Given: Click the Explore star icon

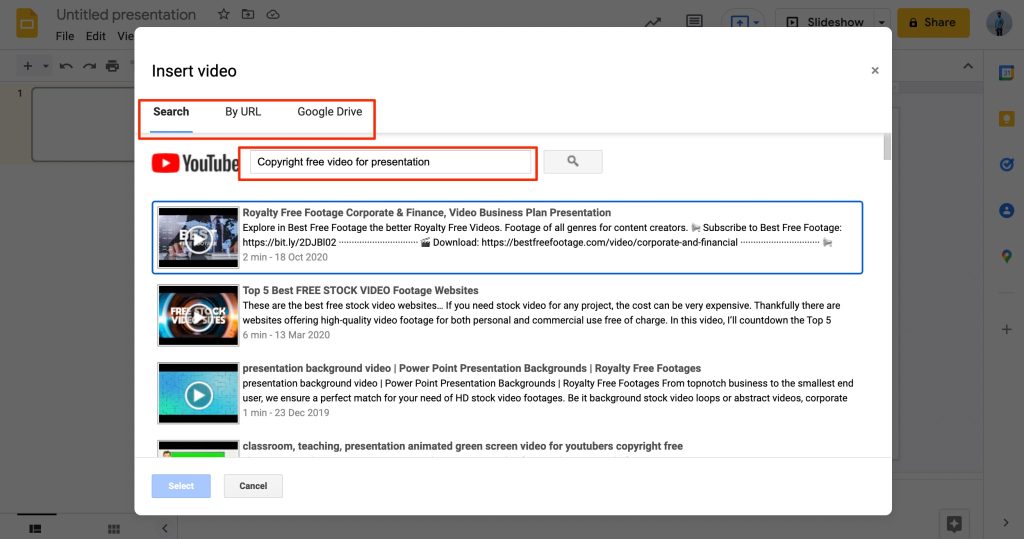Looking at the screenshot, I should coord(954,523).
